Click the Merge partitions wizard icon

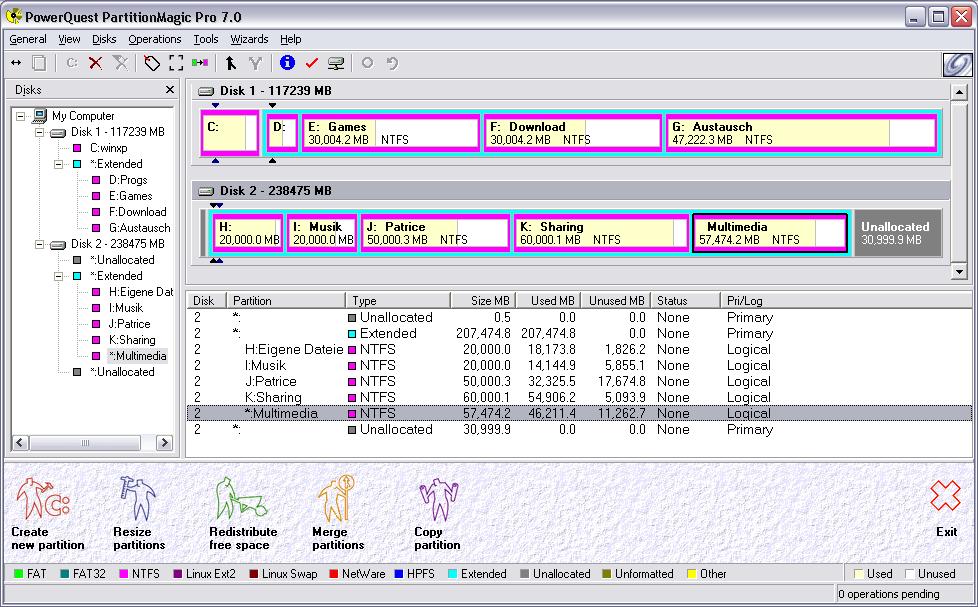point(336,498)
